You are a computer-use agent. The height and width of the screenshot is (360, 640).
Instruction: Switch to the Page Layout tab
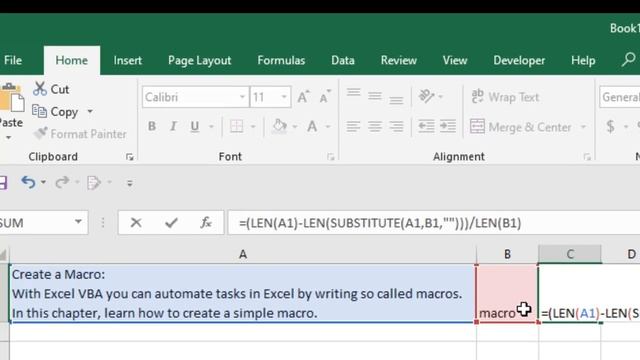200,60
